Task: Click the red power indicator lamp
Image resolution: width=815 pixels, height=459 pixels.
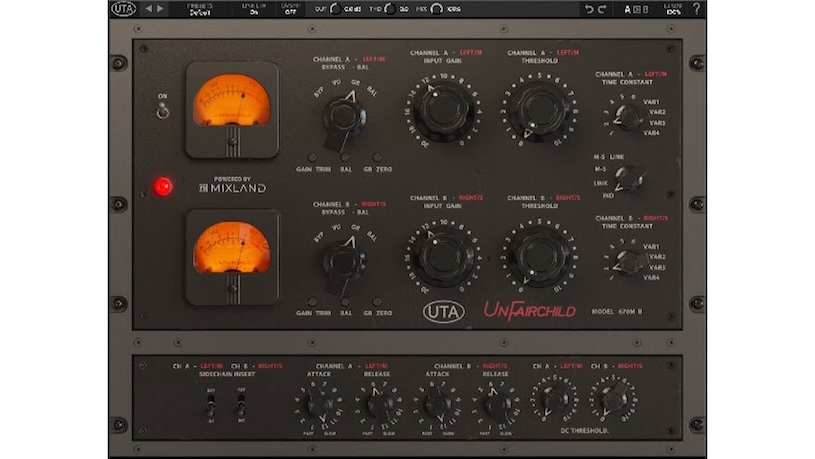Action: 163,186
